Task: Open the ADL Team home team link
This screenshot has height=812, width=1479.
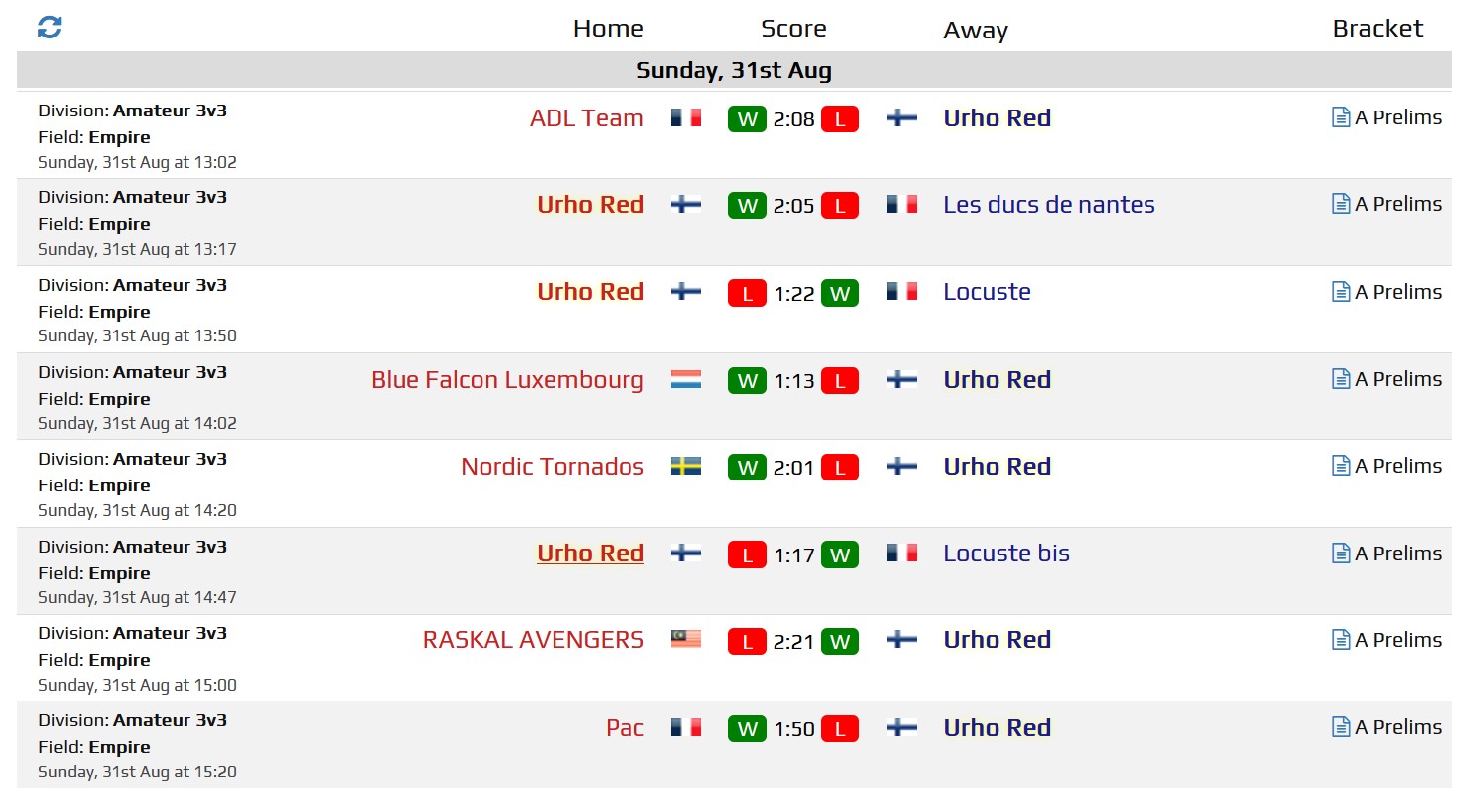Action: pyautogui.click(x=587, y=118)
